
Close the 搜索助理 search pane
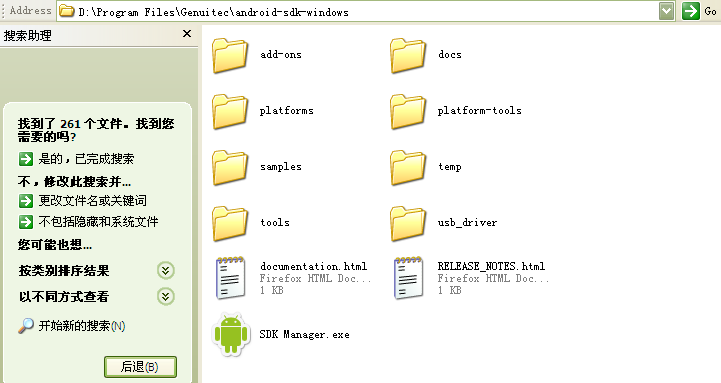[x=187, y=34]
